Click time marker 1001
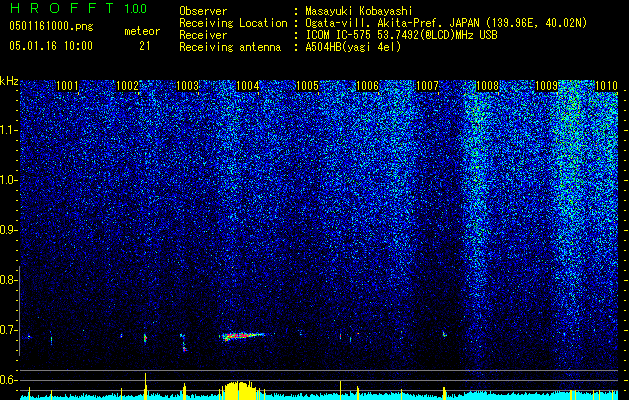The height and width of the screenshot is (400, 629). [67, 86]
